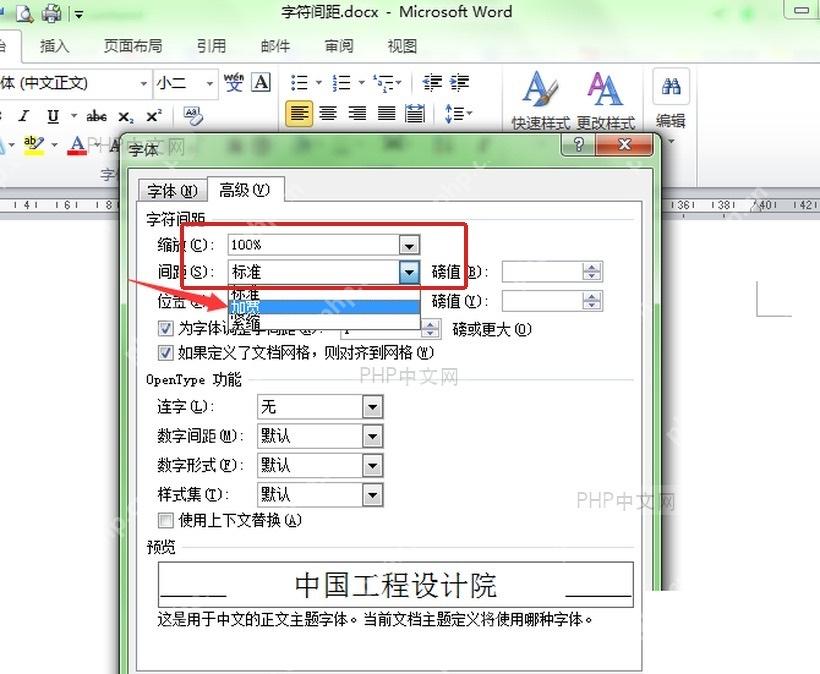This screenshot has width=820, height=674.
Task: Click the increase indent icon
Action: coord(459,83)
